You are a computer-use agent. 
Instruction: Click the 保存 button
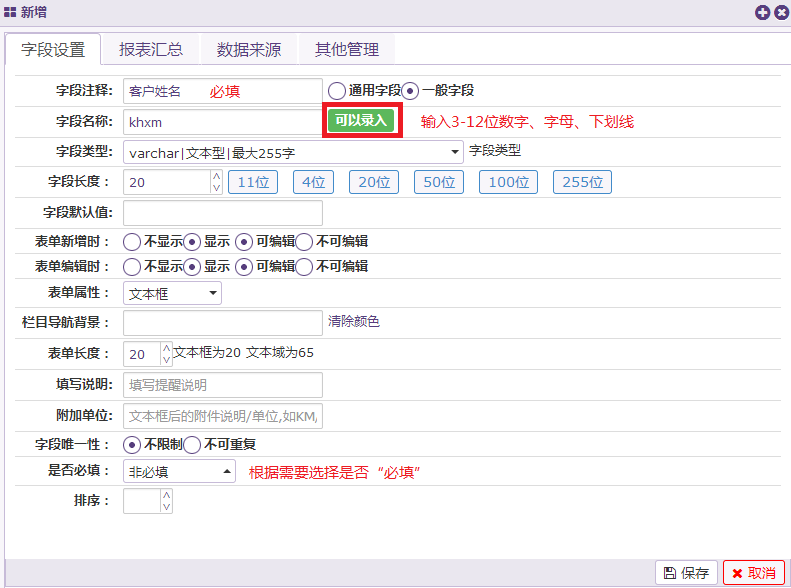[686, 573]
